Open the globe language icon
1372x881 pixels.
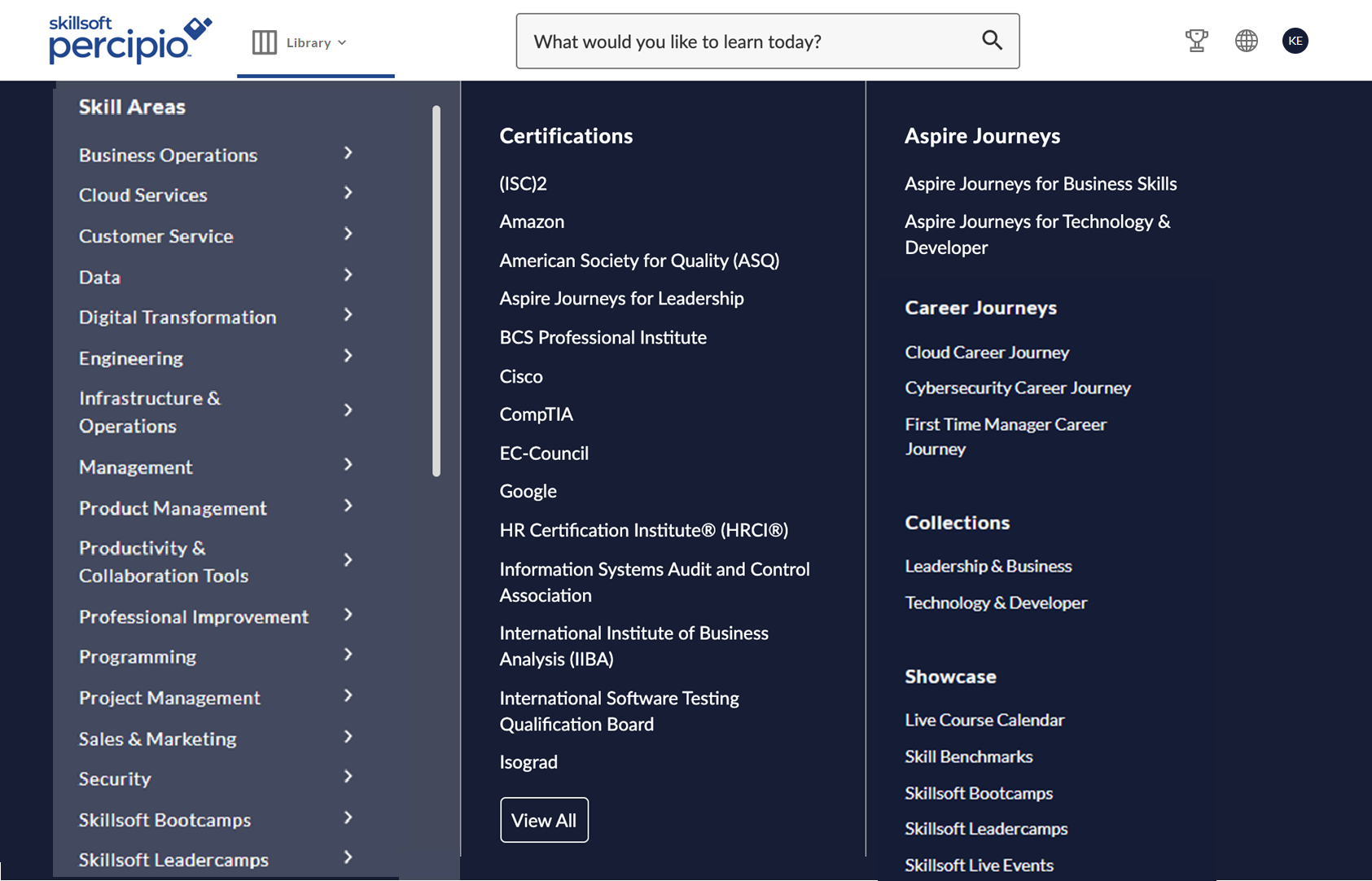(x=1246, y=41)
